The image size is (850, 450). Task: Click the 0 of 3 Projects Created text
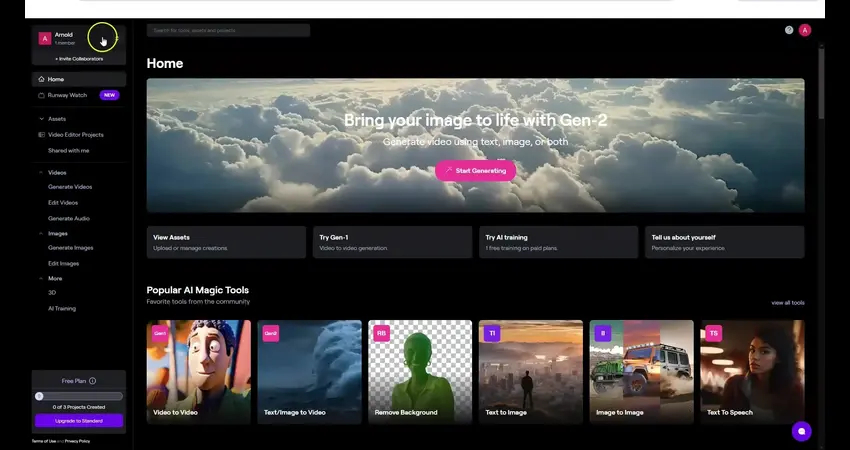[79, 407]
